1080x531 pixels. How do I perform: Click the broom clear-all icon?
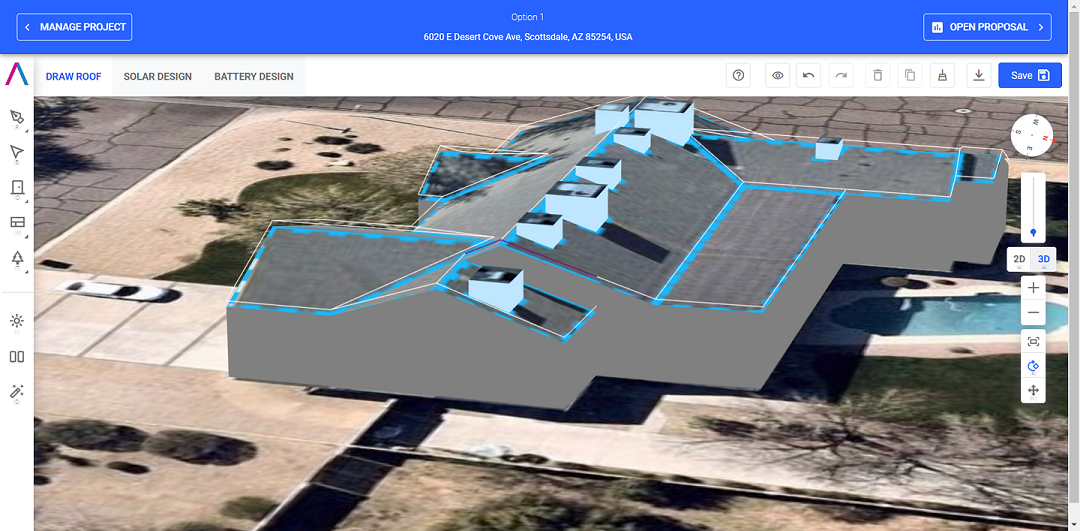coord(941,76)
